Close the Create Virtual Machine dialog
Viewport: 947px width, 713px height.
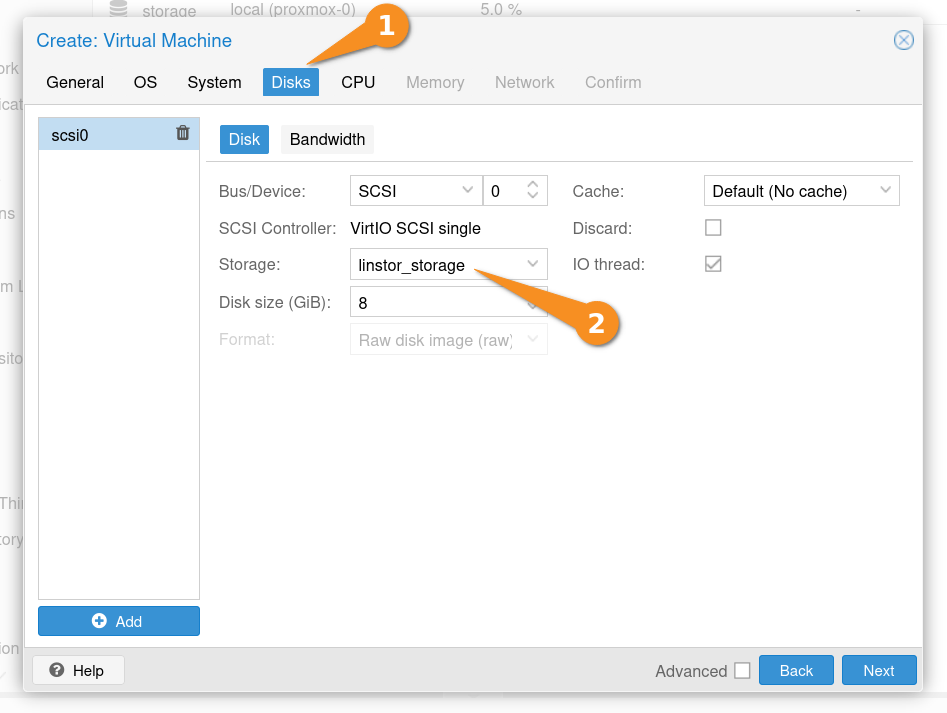[904, 40]
